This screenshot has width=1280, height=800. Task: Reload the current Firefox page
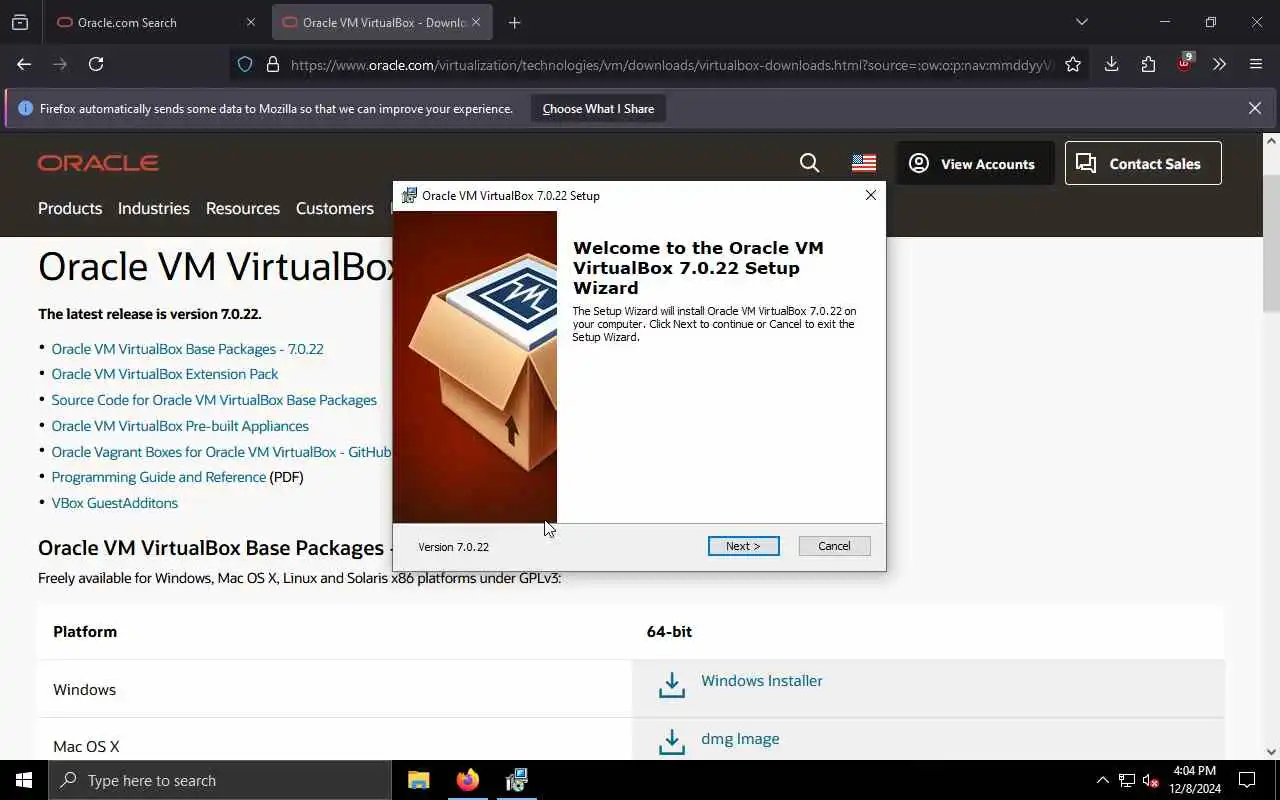96,64
